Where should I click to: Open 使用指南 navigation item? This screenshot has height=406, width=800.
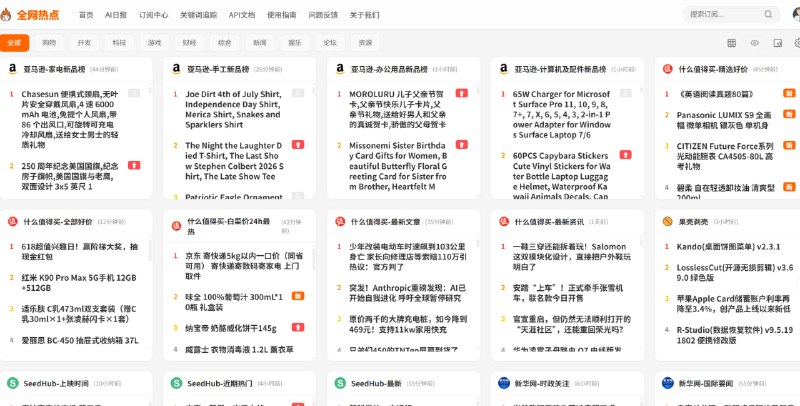coord(282,15)
